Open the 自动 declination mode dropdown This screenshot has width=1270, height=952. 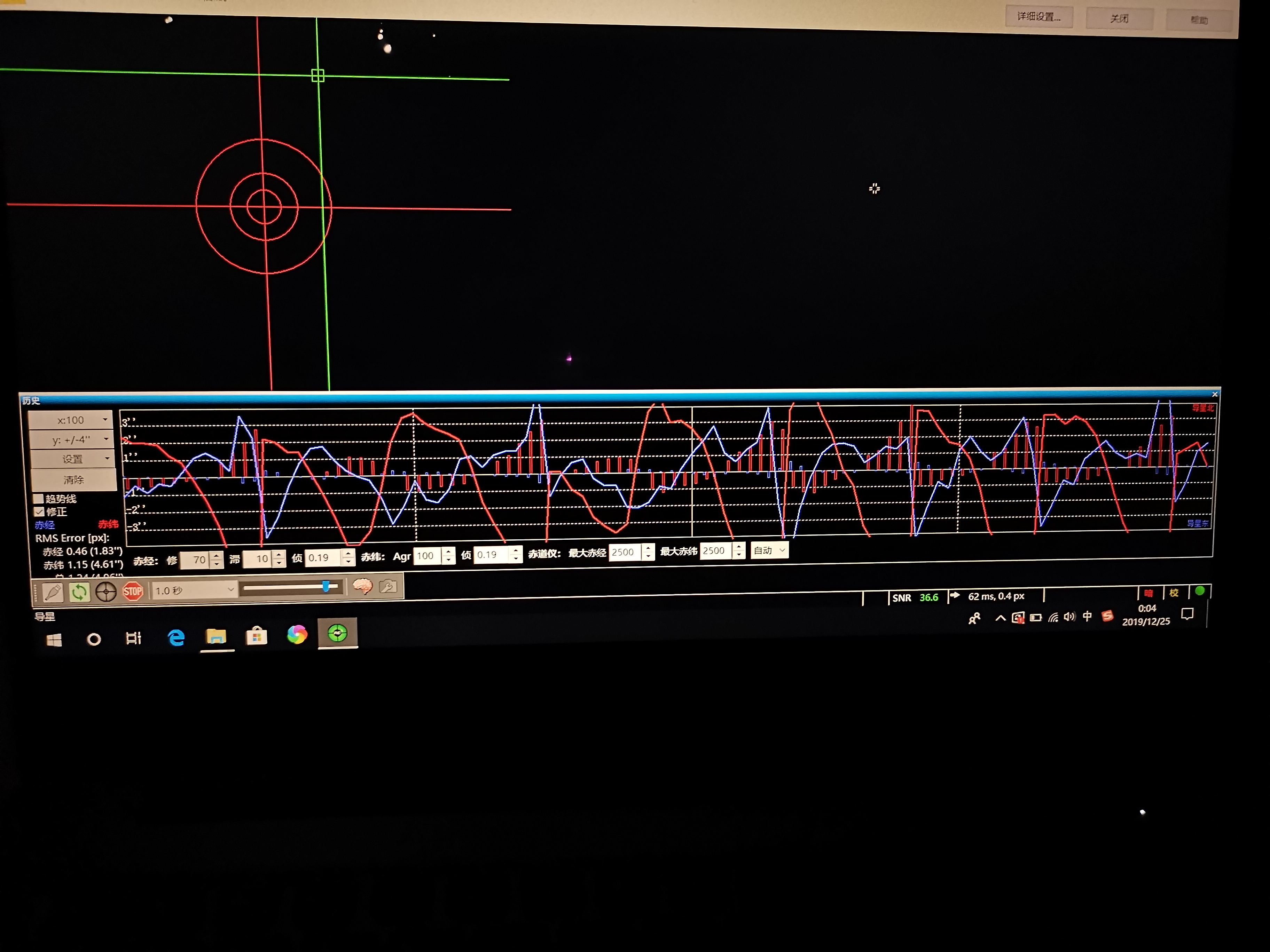click(769, 550)
